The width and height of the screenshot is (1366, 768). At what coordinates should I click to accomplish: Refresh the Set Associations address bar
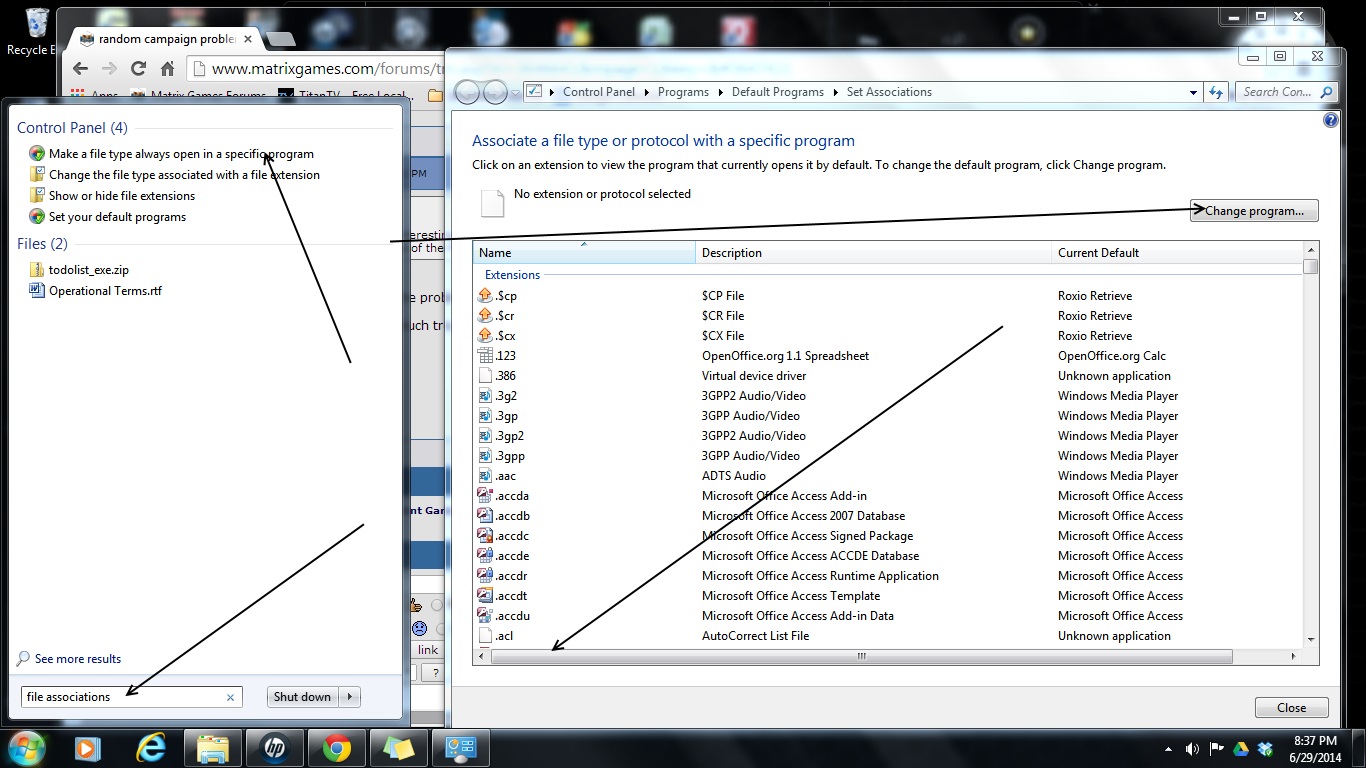tap(1216, 92)
